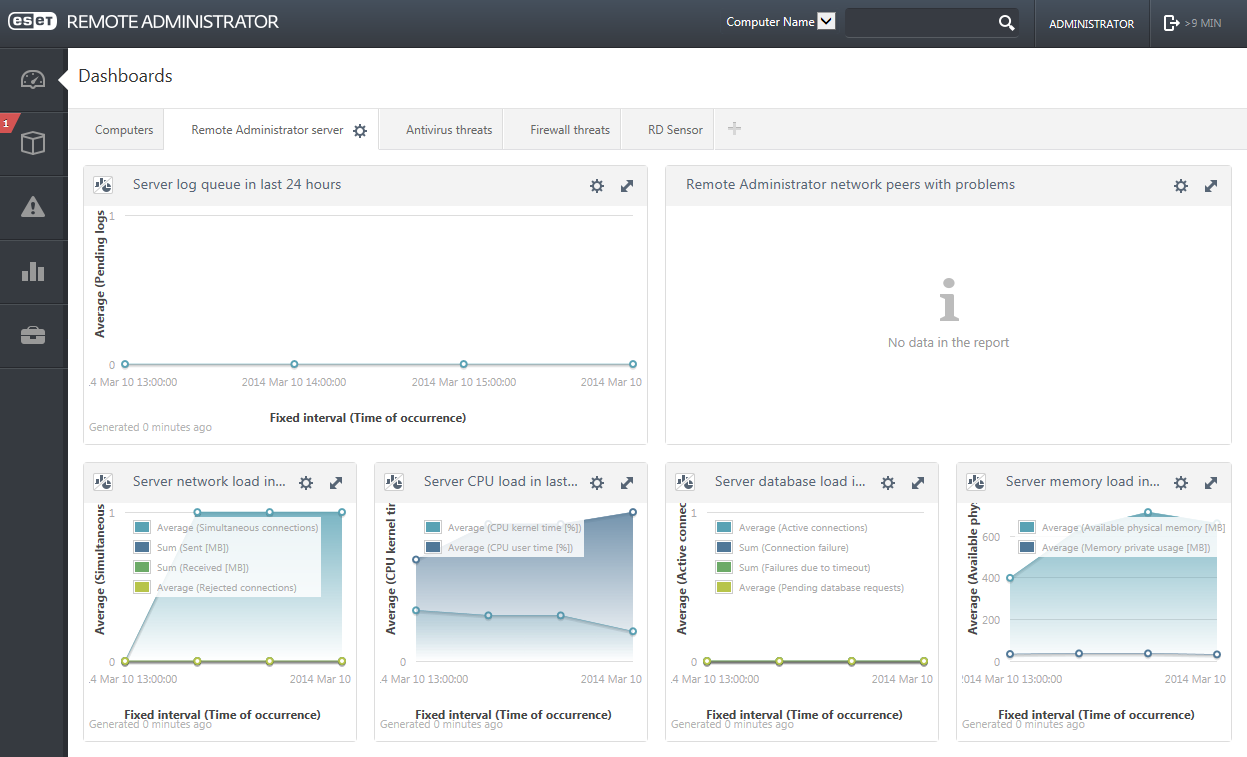Toggle Average (CPU user time [%]) legend swatch
Viewport: 1247px width, 757px height.
pyautogui.click(x=432, y=547)
